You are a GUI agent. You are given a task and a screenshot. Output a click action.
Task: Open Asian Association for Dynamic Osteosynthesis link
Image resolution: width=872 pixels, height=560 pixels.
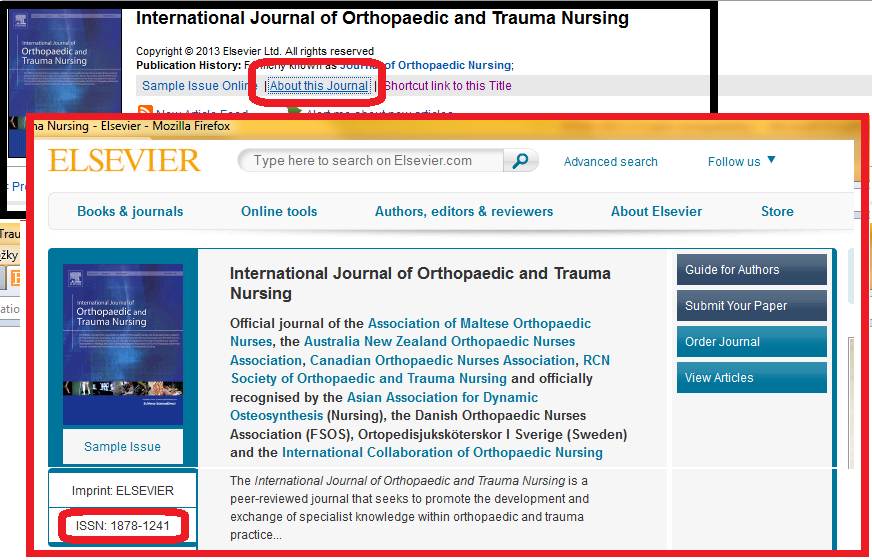tap(384, 407)
